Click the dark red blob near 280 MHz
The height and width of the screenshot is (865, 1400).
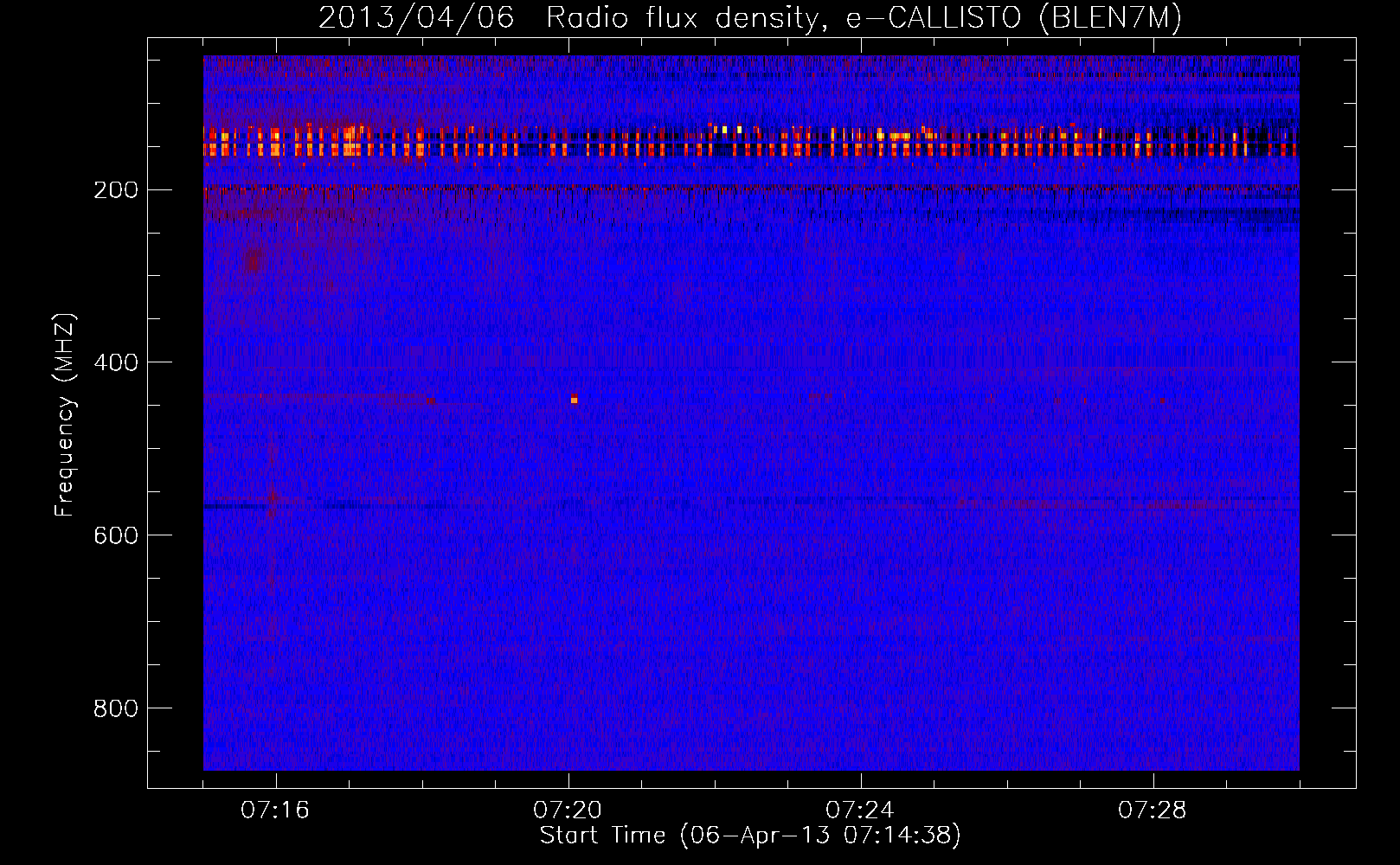254,259
